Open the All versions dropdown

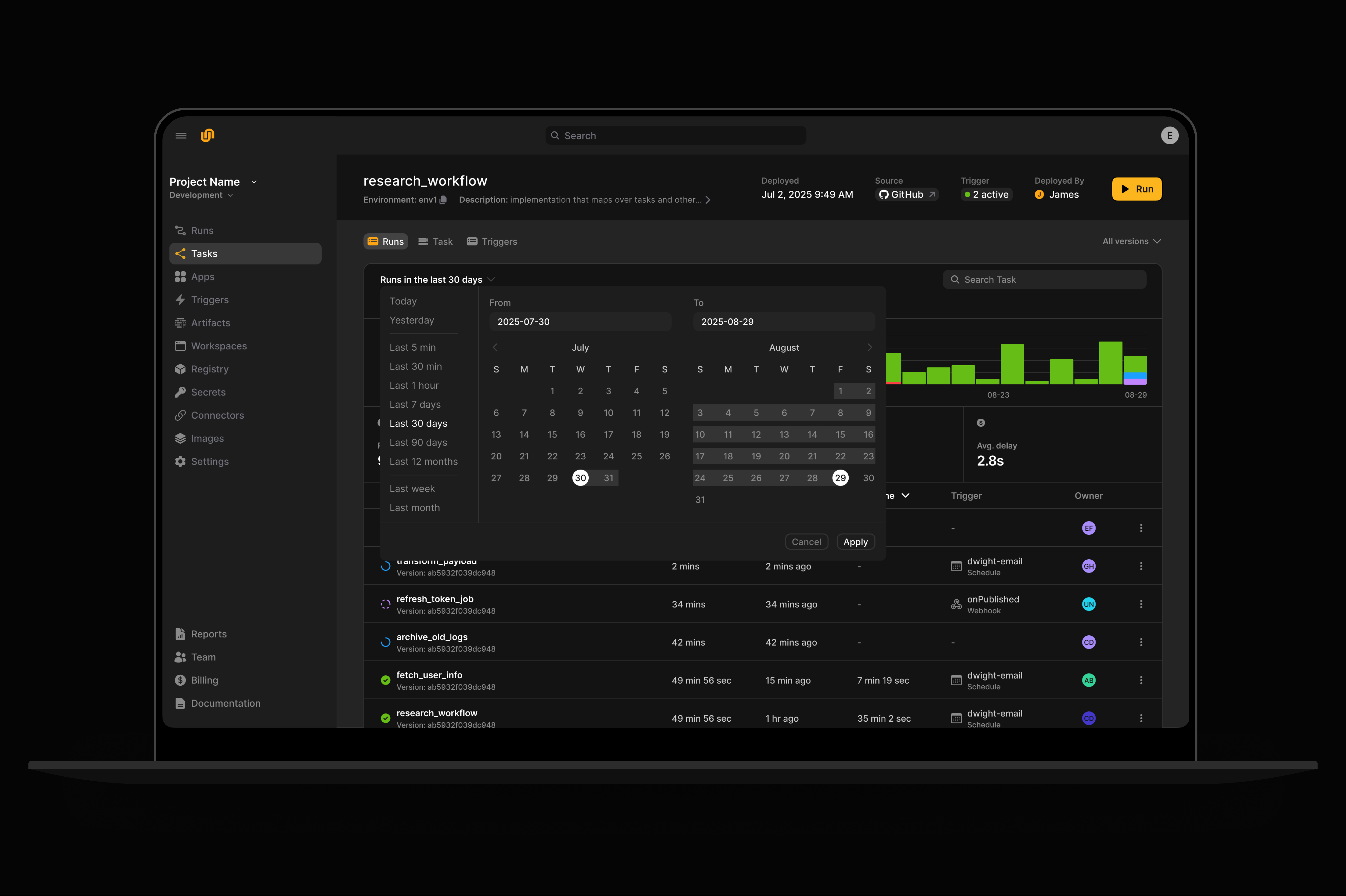[x=1131, y=241]
